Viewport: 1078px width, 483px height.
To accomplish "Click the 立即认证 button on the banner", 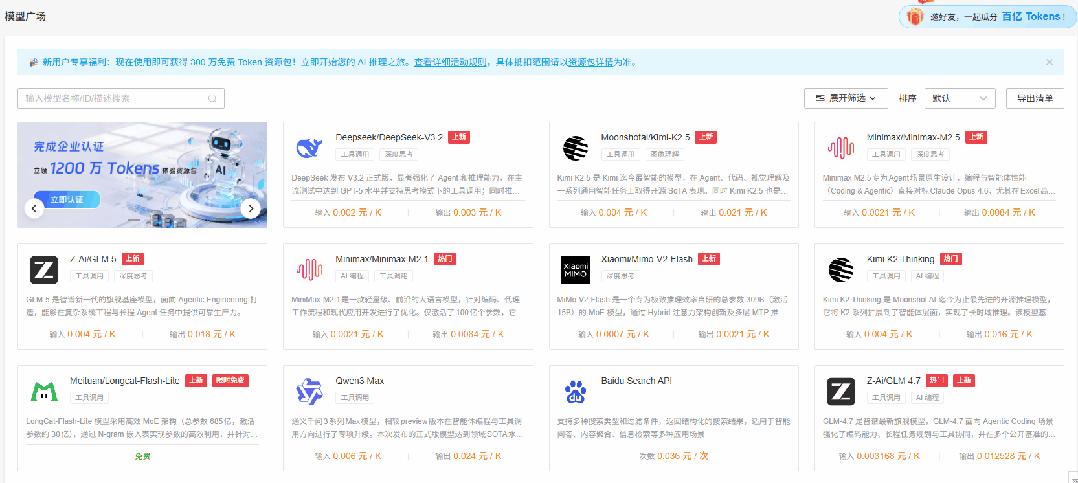I will coord(65,200).
